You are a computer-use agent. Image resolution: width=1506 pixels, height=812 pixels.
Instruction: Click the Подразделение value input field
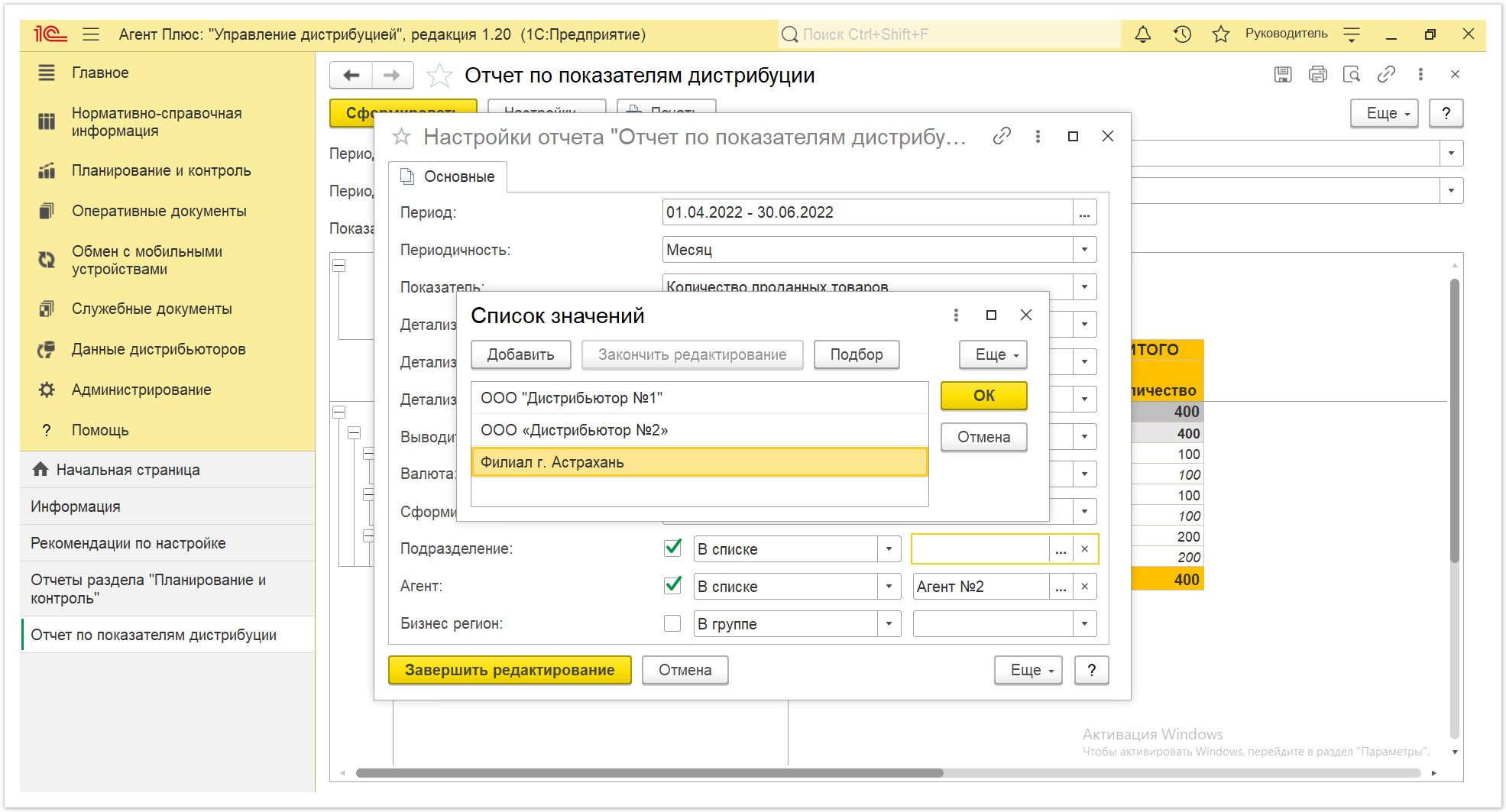pyautogui.click(x=980, y=548)
